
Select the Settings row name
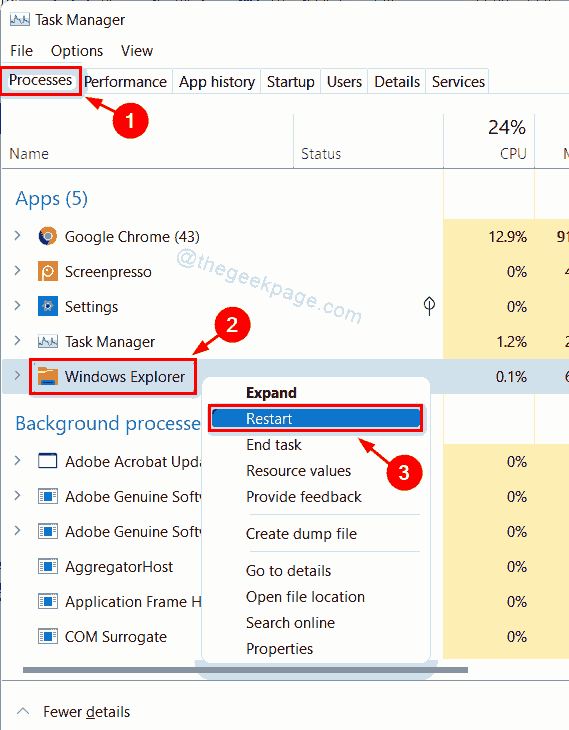(91, 307)
